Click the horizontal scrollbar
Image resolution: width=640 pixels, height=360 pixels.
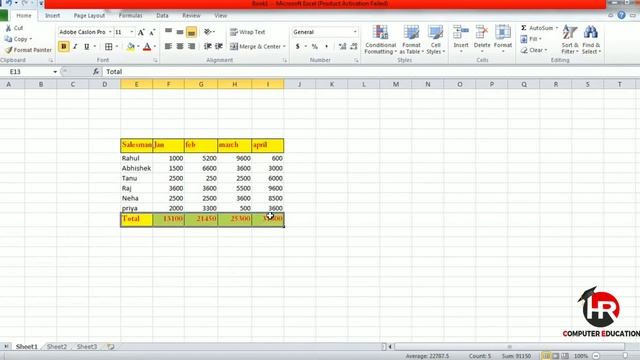[x=510, y=347]
